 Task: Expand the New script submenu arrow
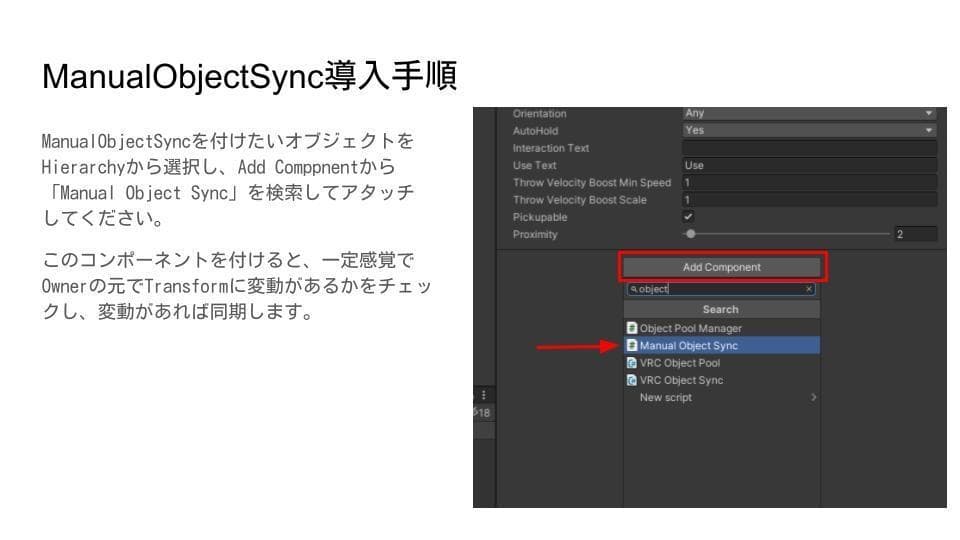click(x=813, y=397)
